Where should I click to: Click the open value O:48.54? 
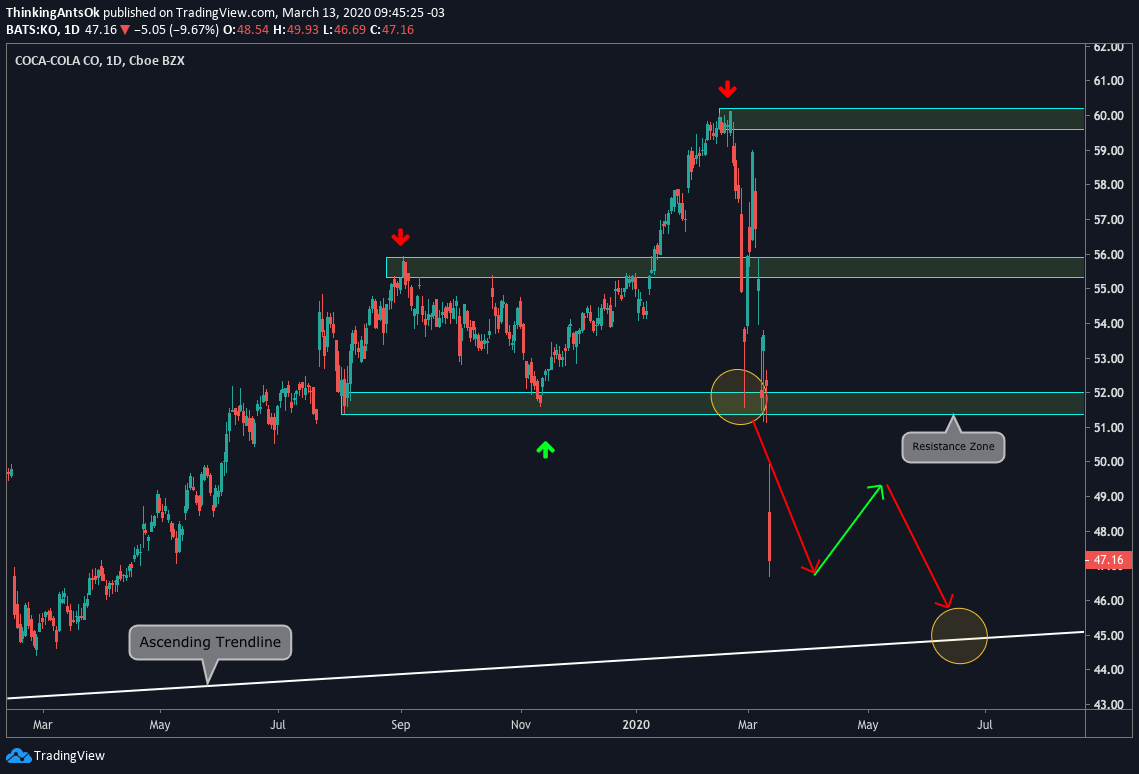(246, 30)
